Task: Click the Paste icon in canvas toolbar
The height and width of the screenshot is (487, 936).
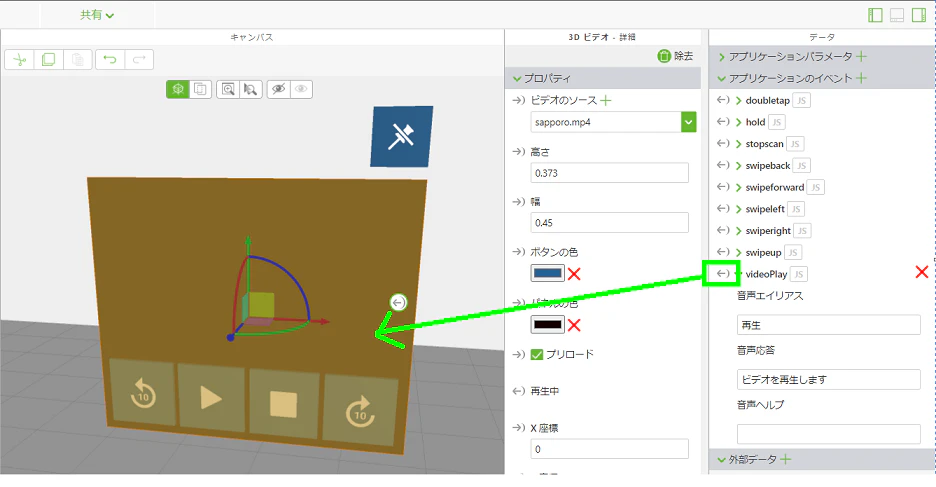Action: pyautogui.click(x=78, y=60)
